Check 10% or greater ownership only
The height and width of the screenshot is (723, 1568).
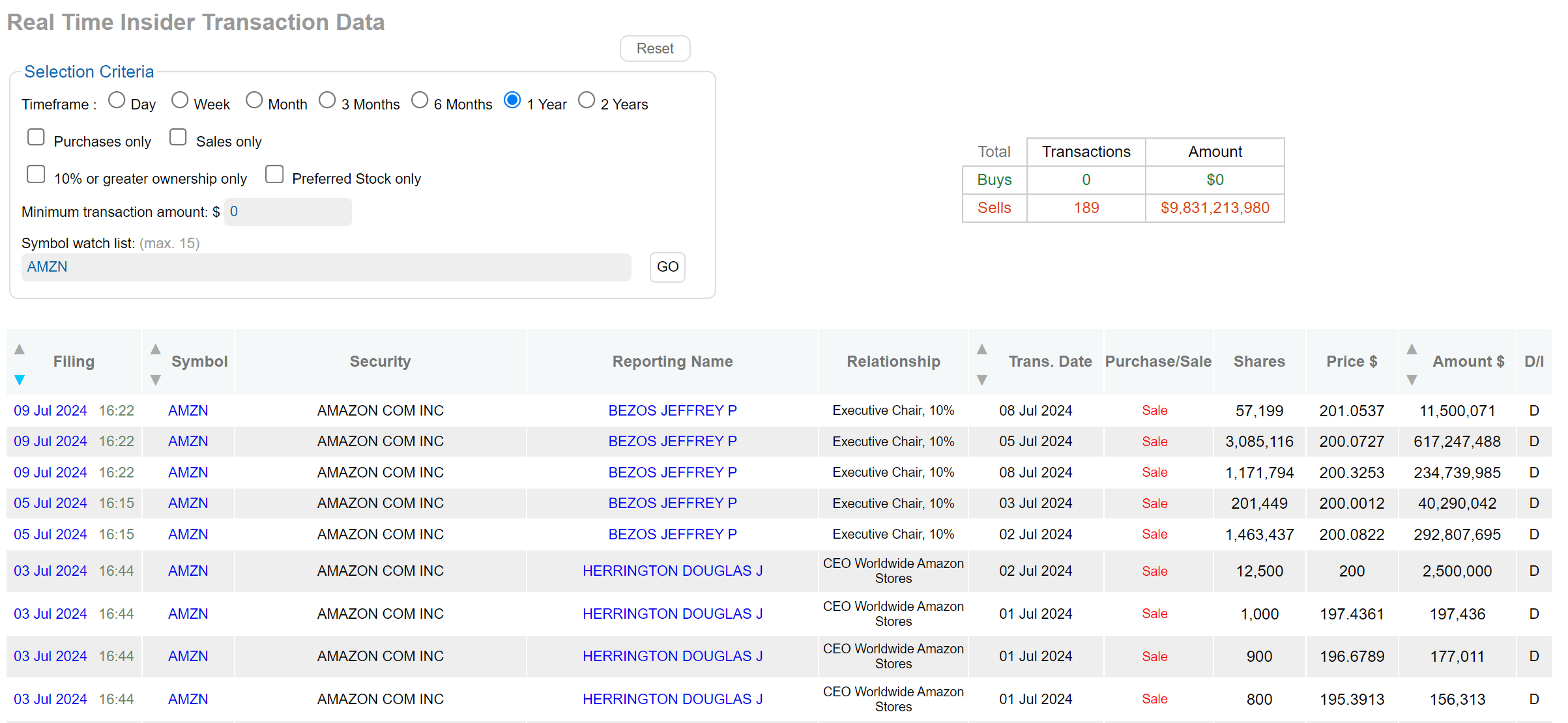[x=36, y=175]
